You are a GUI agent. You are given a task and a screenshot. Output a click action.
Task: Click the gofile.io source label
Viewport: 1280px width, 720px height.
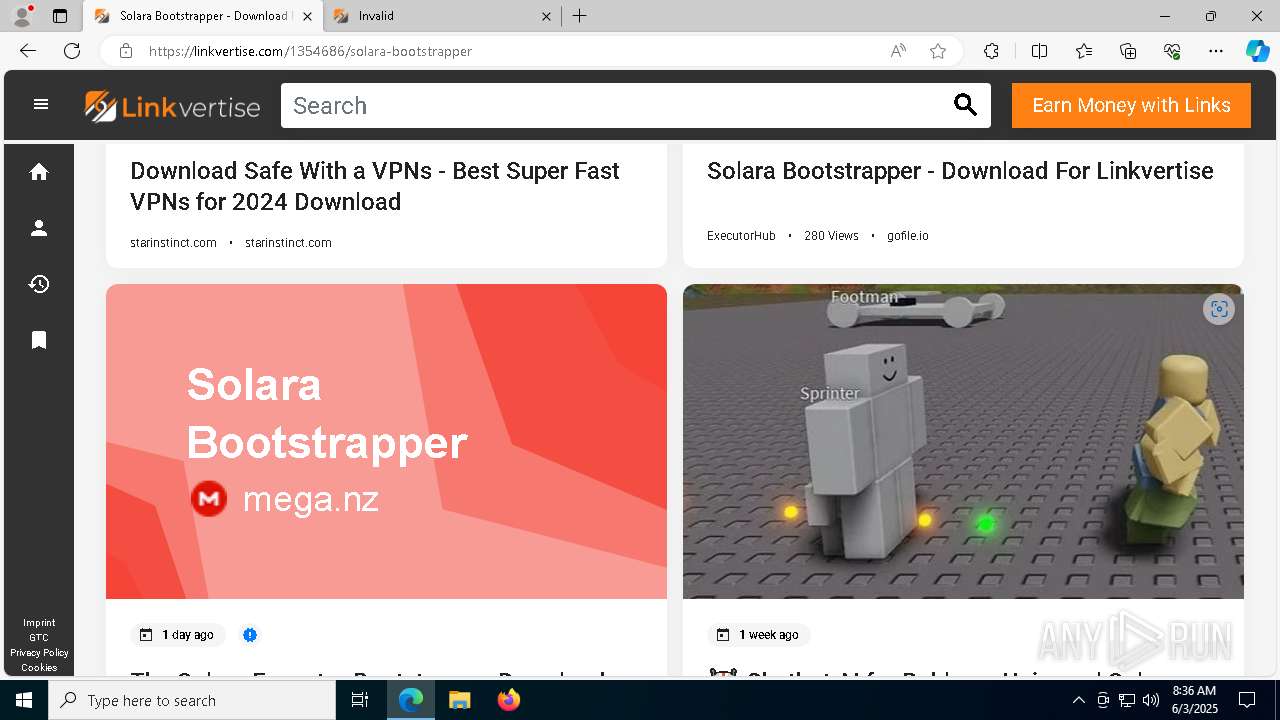[x=908, y=236]
